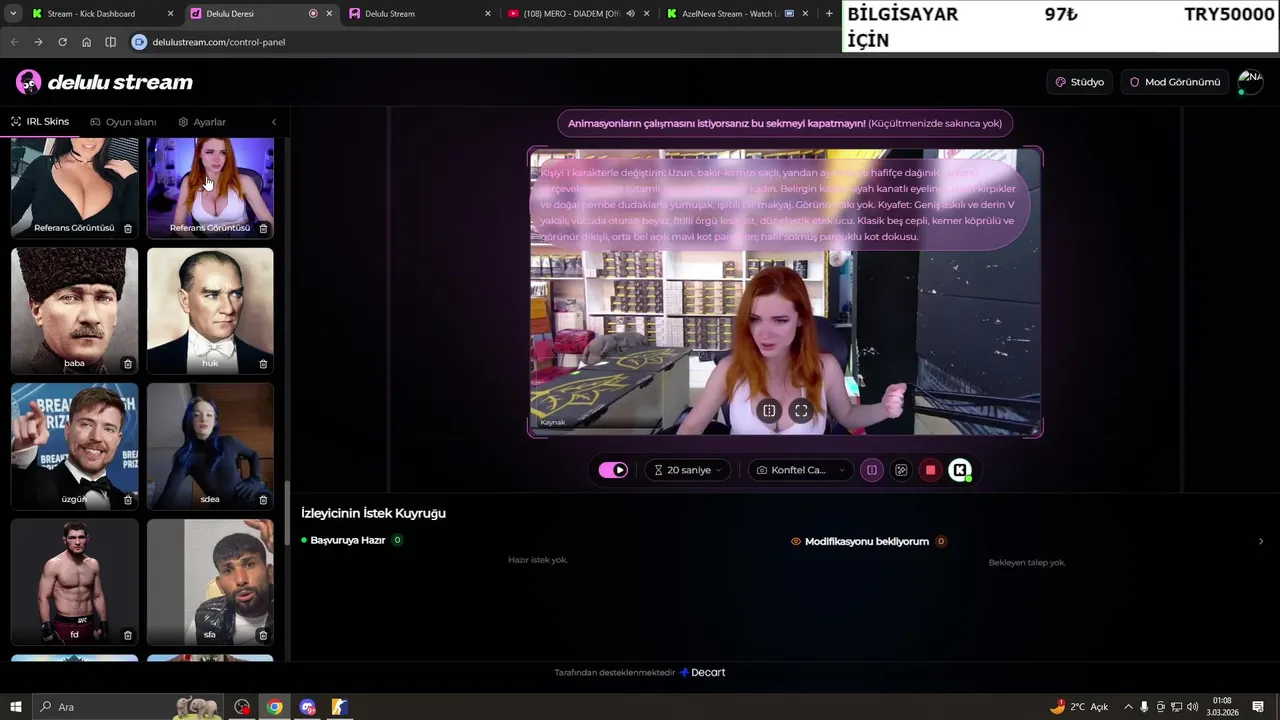Delete the red-haired Referans Görüntüsü skin
This screenshot has height=720, width=1280.
pyautogui.click(x=263, y=228)
